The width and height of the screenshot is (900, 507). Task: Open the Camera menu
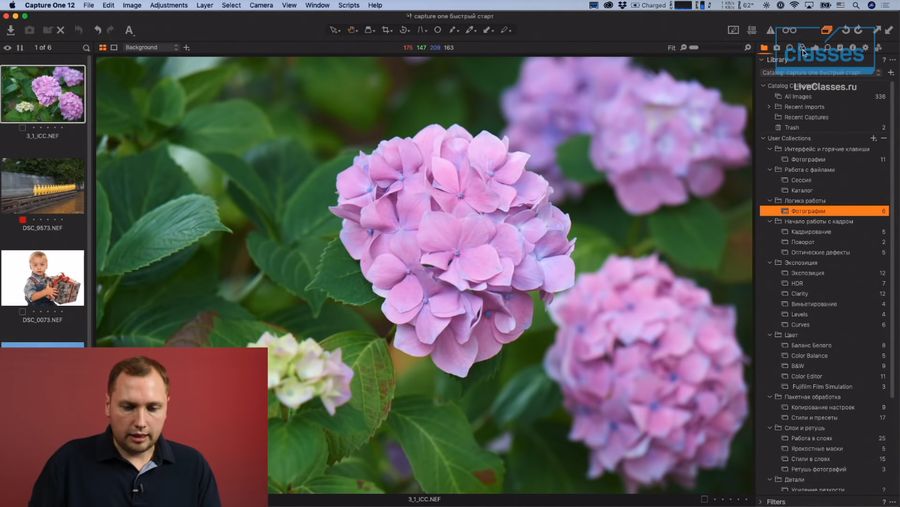(261, 5)
